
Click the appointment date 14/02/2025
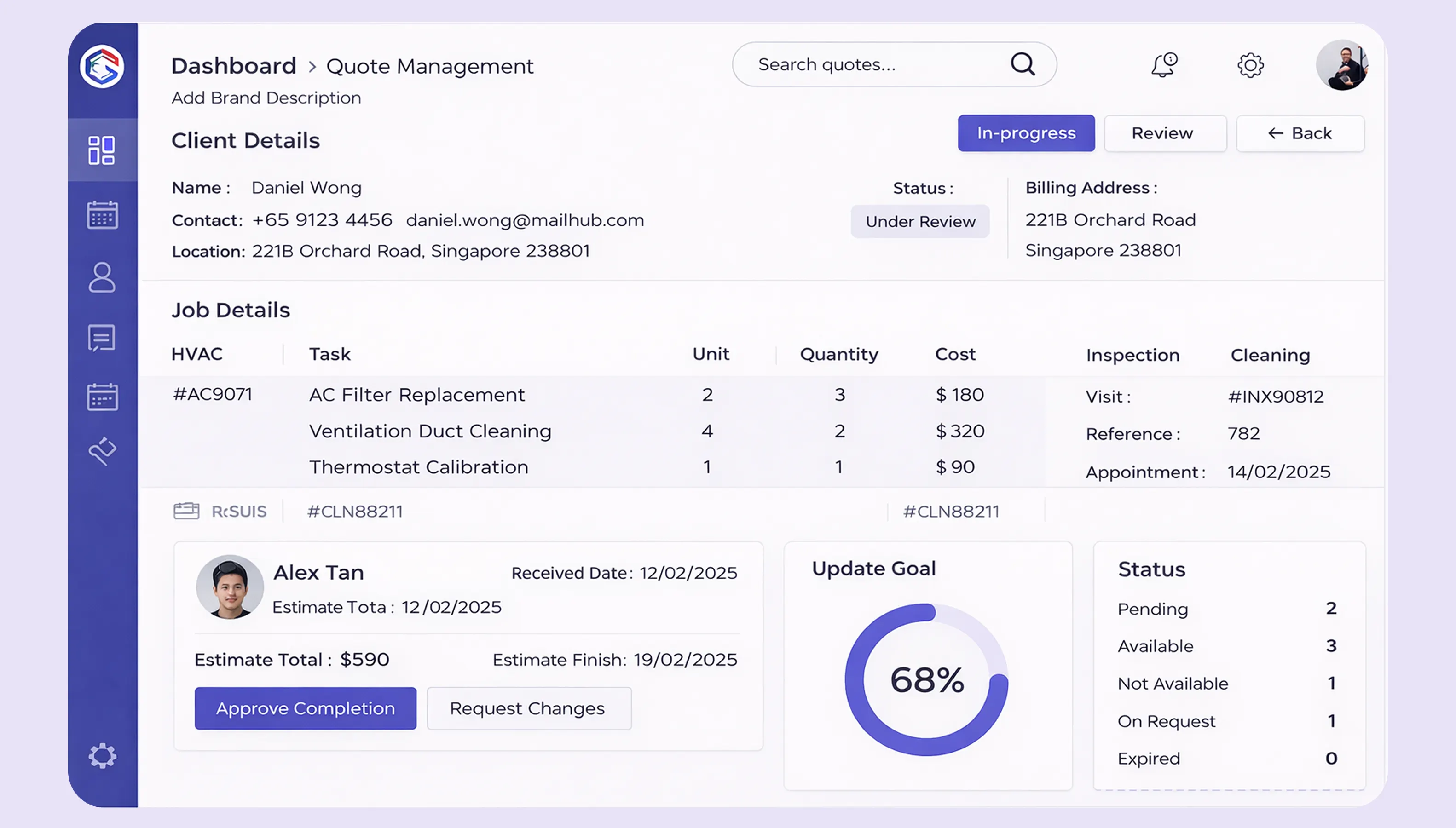tap(1278, 471)
